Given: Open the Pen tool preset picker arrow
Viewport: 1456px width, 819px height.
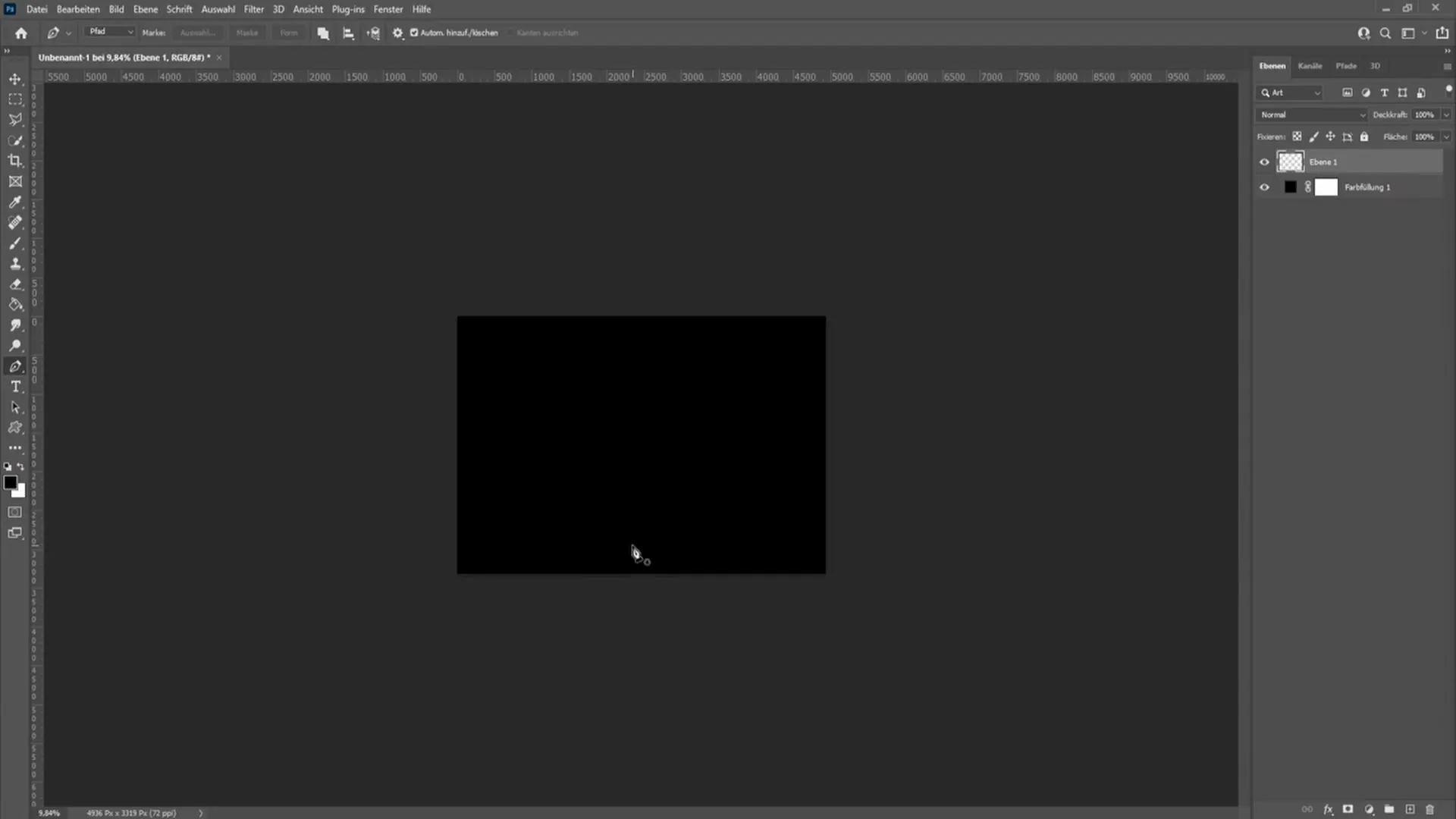Looking at the screenshot, I should tap(69, 33).
